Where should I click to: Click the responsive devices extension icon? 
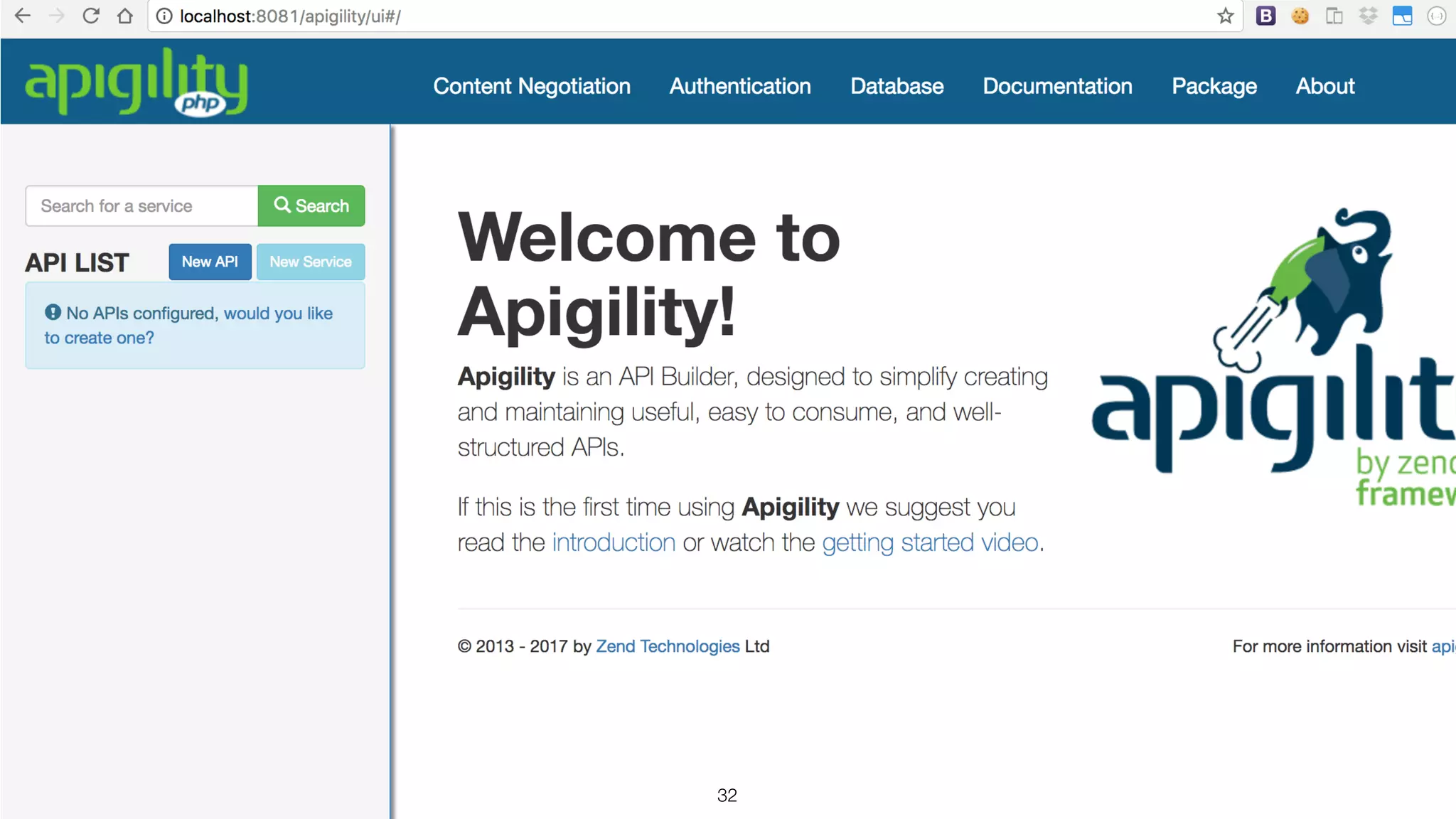pos(1334,16)
